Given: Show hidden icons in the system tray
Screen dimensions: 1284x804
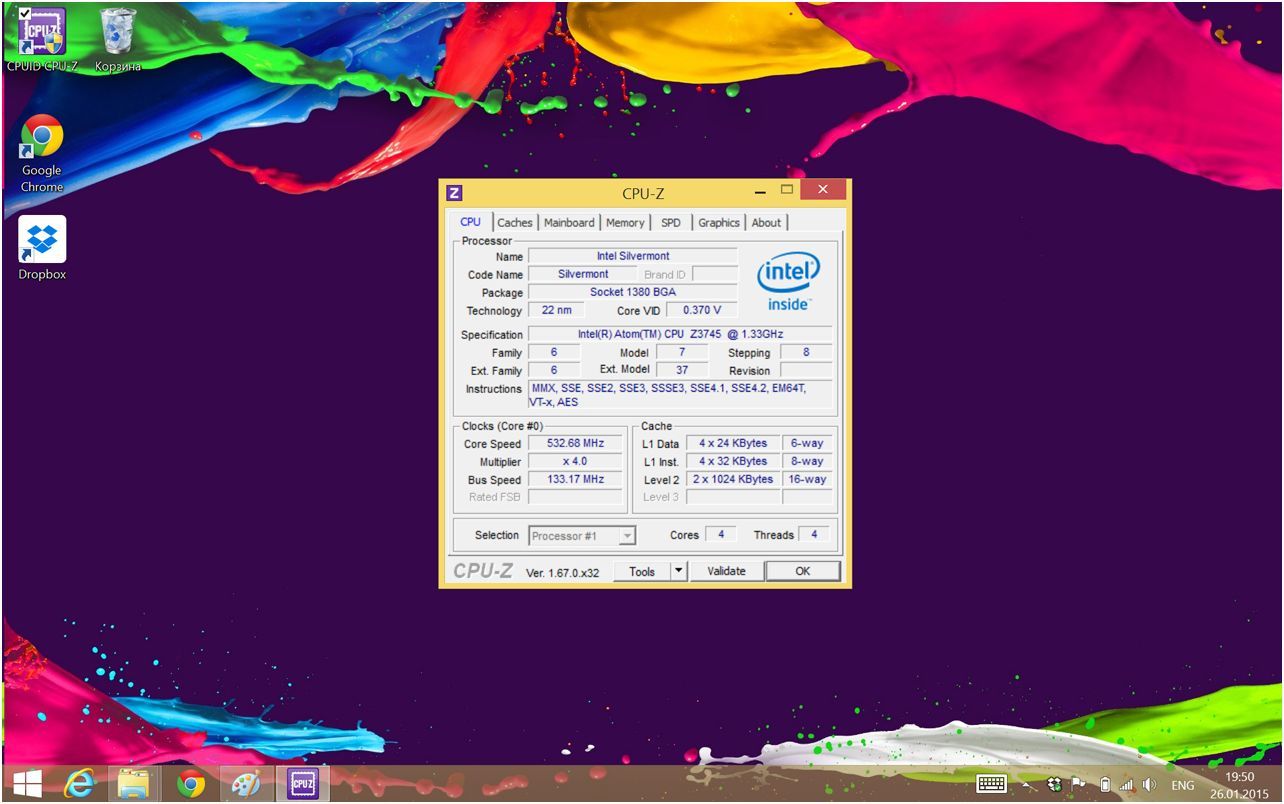Looking at the screenshot, I should 1027,786.
